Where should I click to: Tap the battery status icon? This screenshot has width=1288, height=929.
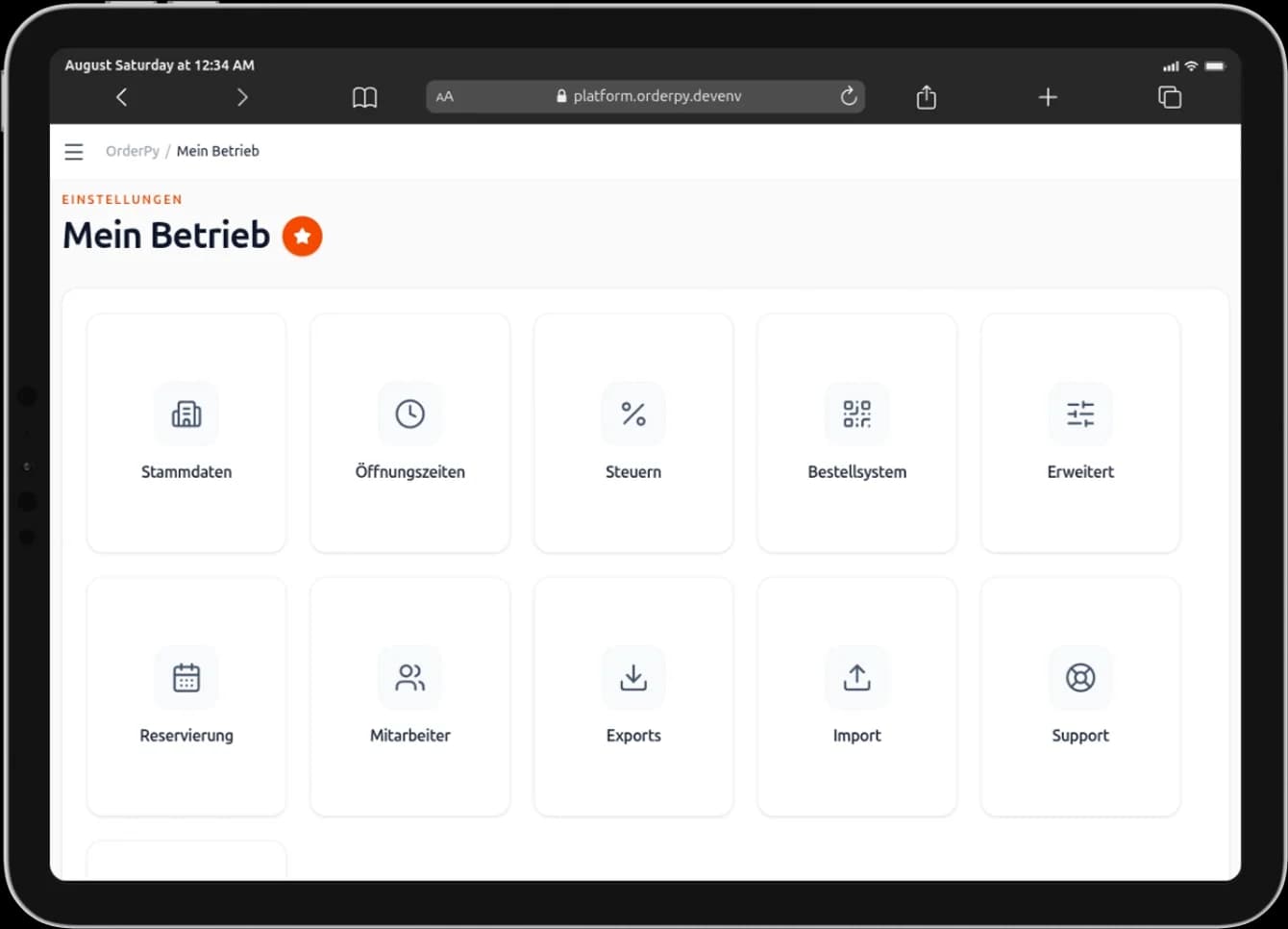(1215, 66)
